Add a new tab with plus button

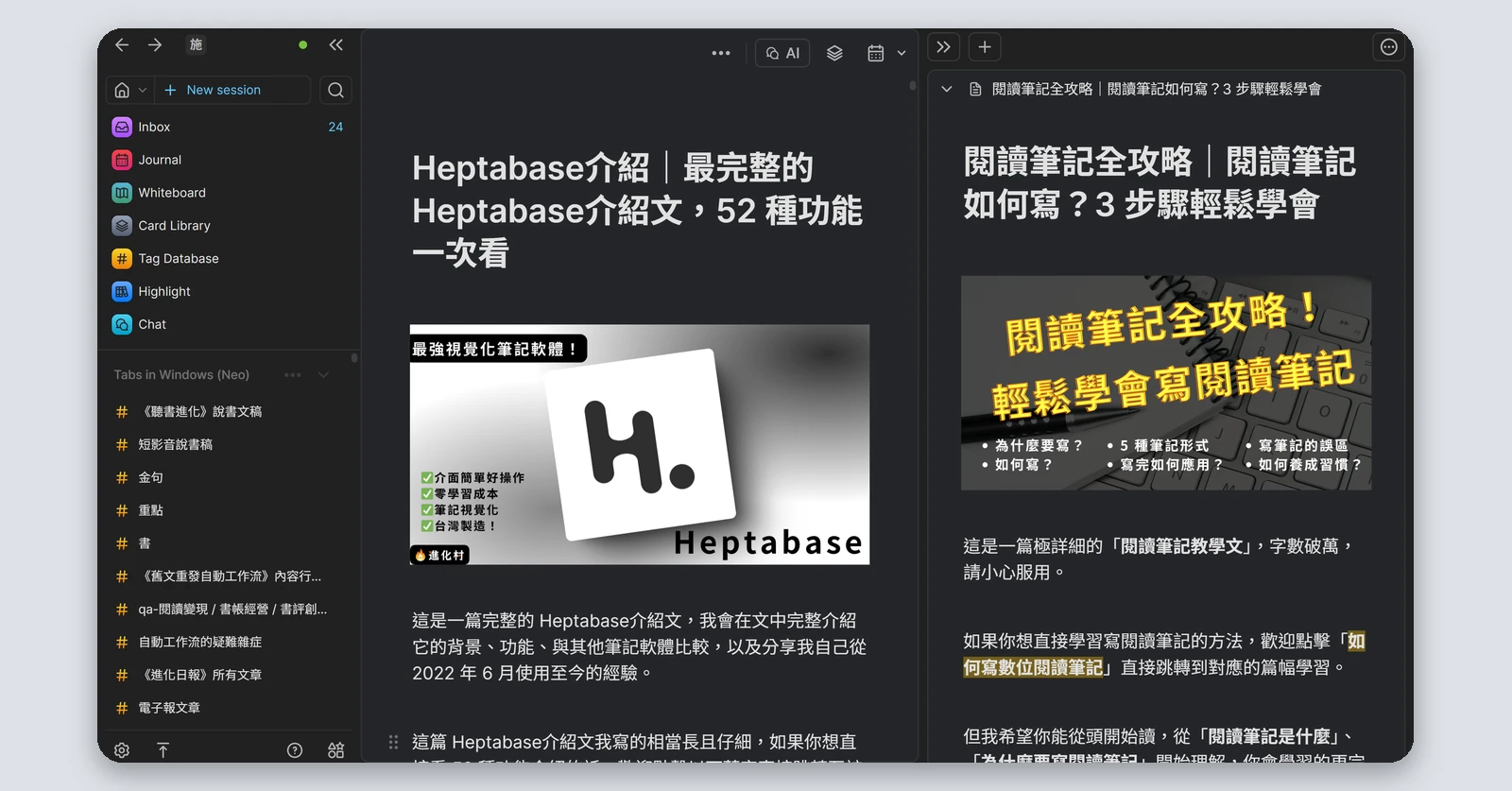[985, 46]
